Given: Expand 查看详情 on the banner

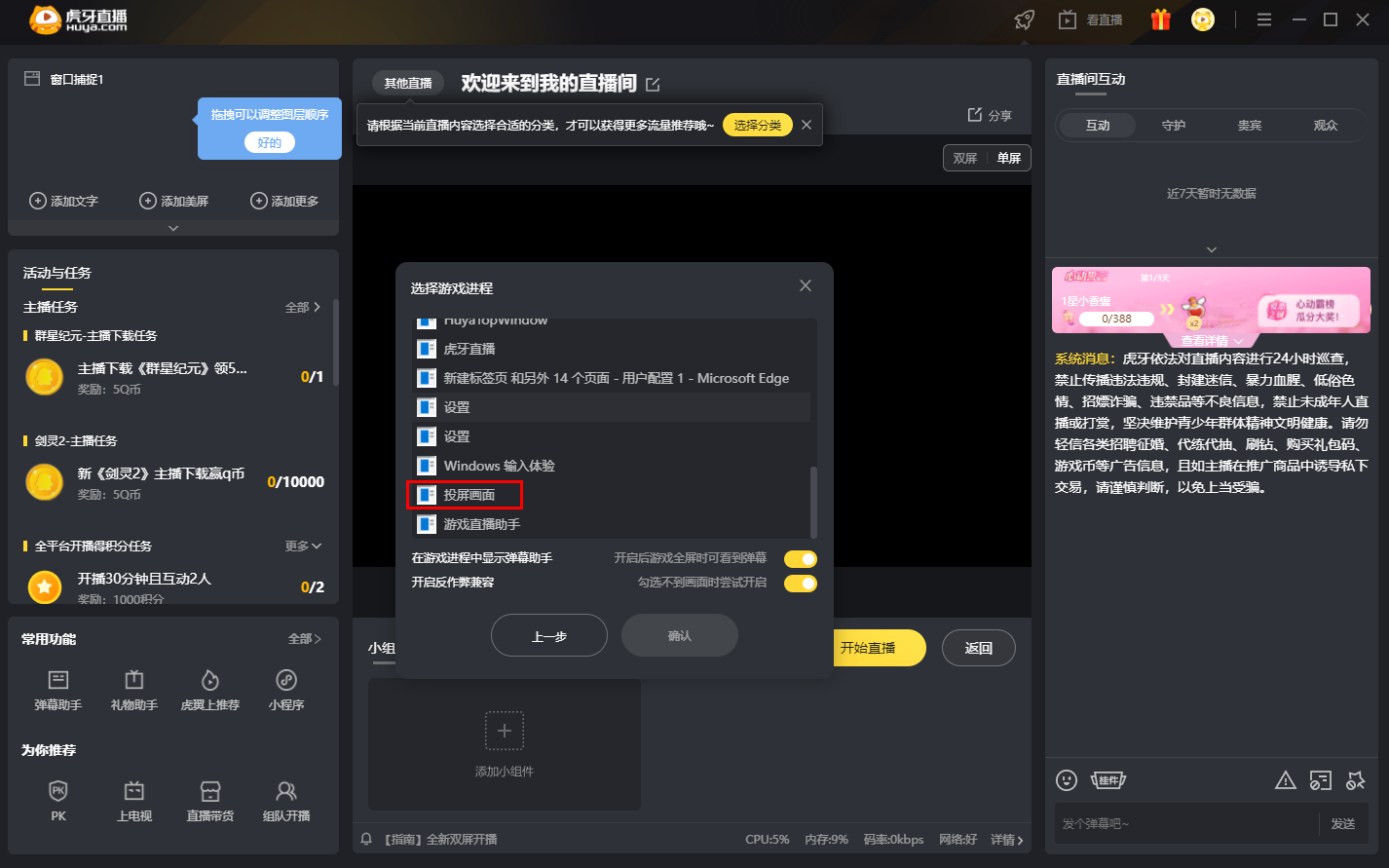Looking at the screenshot, I should 1213,341.
